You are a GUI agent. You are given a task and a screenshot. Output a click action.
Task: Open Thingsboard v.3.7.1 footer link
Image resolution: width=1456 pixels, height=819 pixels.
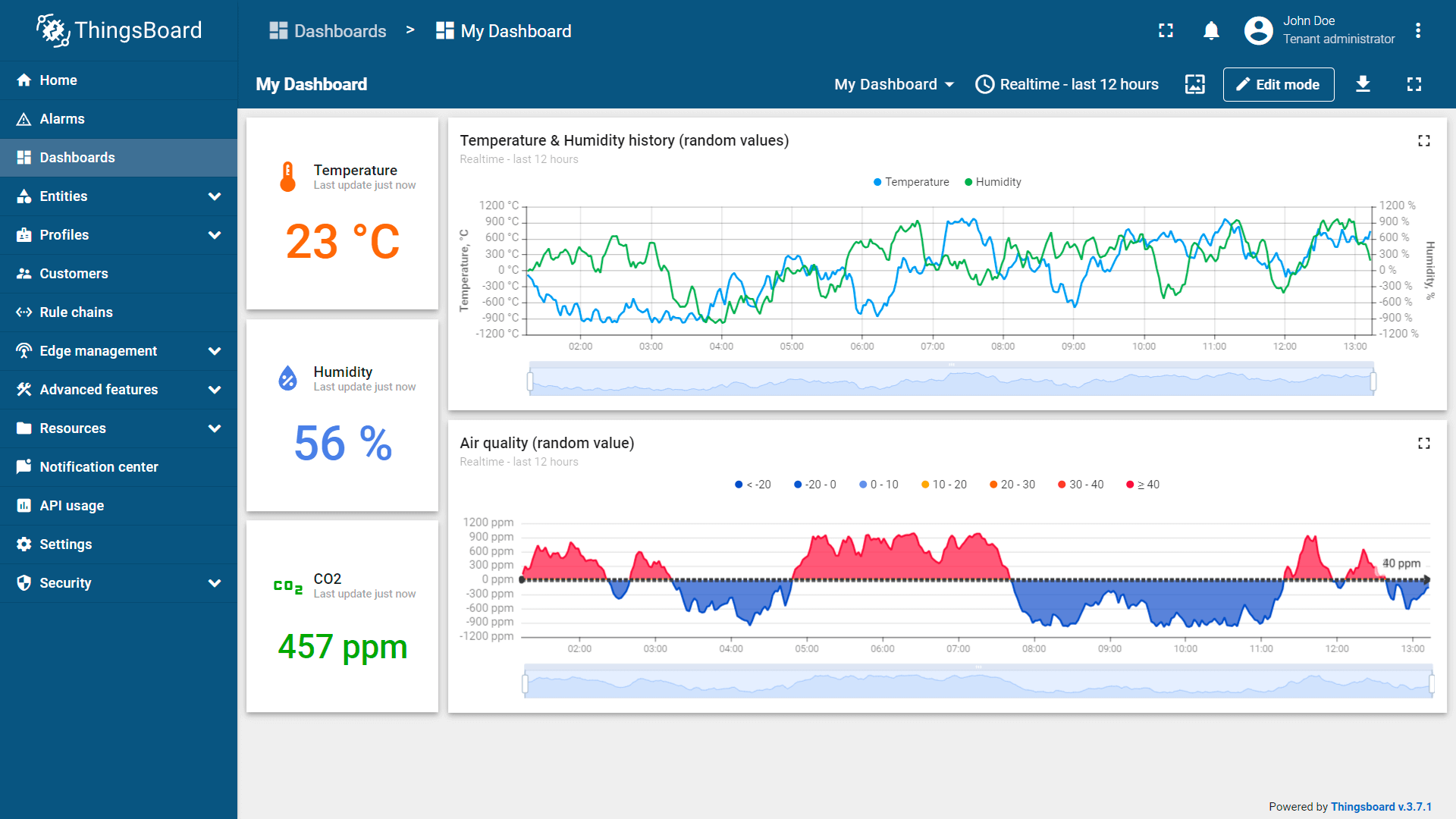point(1381,807)
